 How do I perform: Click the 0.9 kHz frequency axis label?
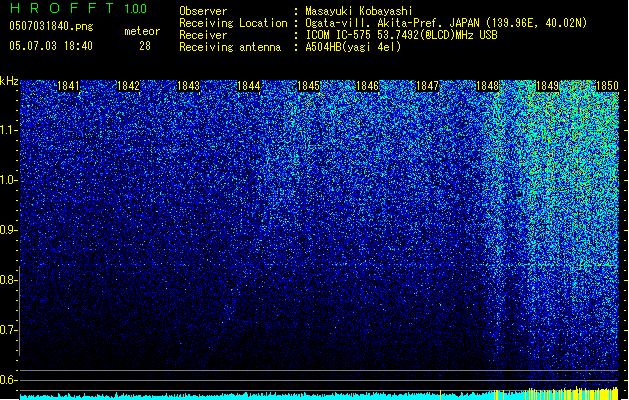point(9,230)
